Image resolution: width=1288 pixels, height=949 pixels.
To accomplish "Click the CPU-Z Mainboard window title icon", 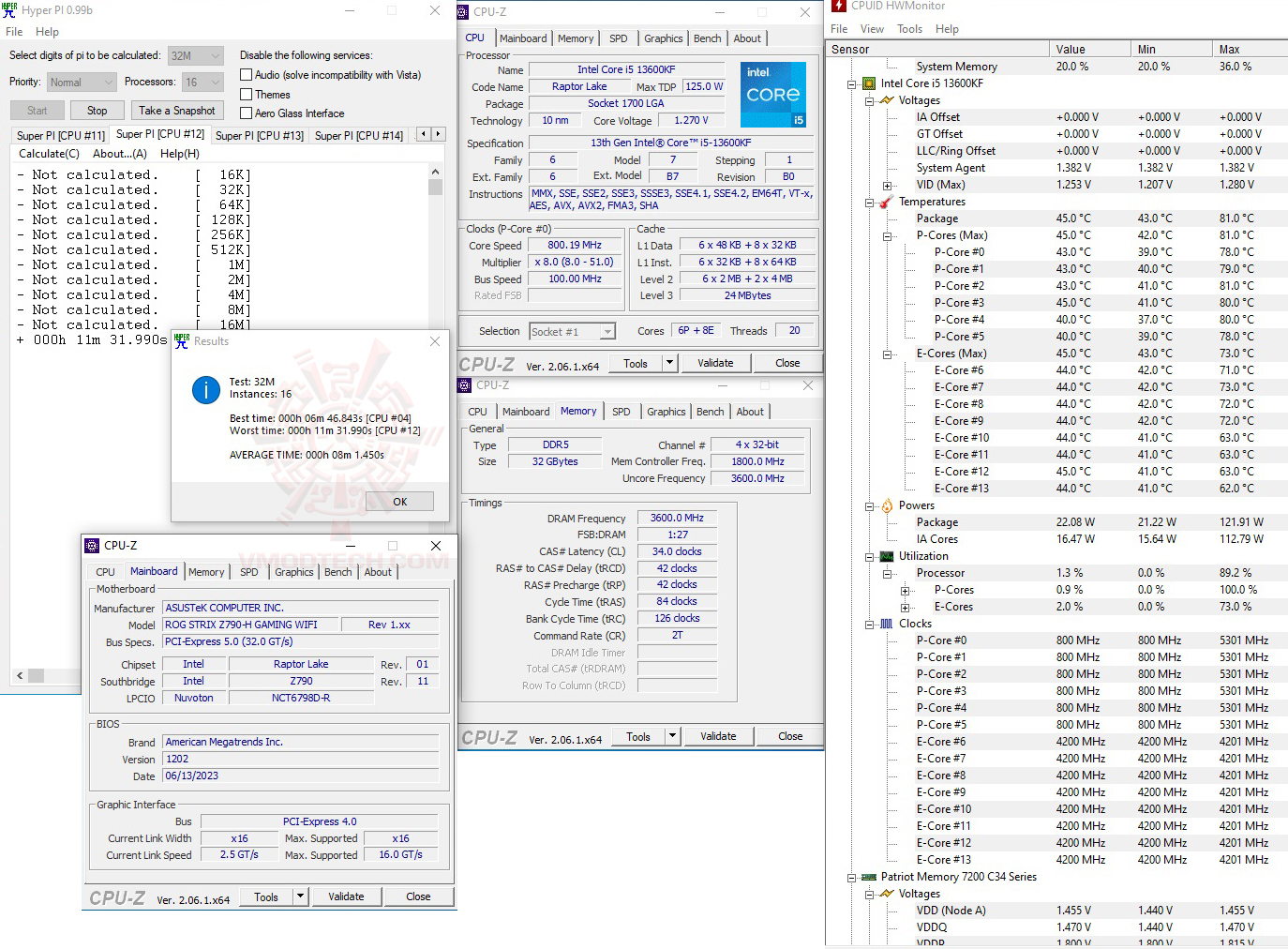I will pos(92,546).
